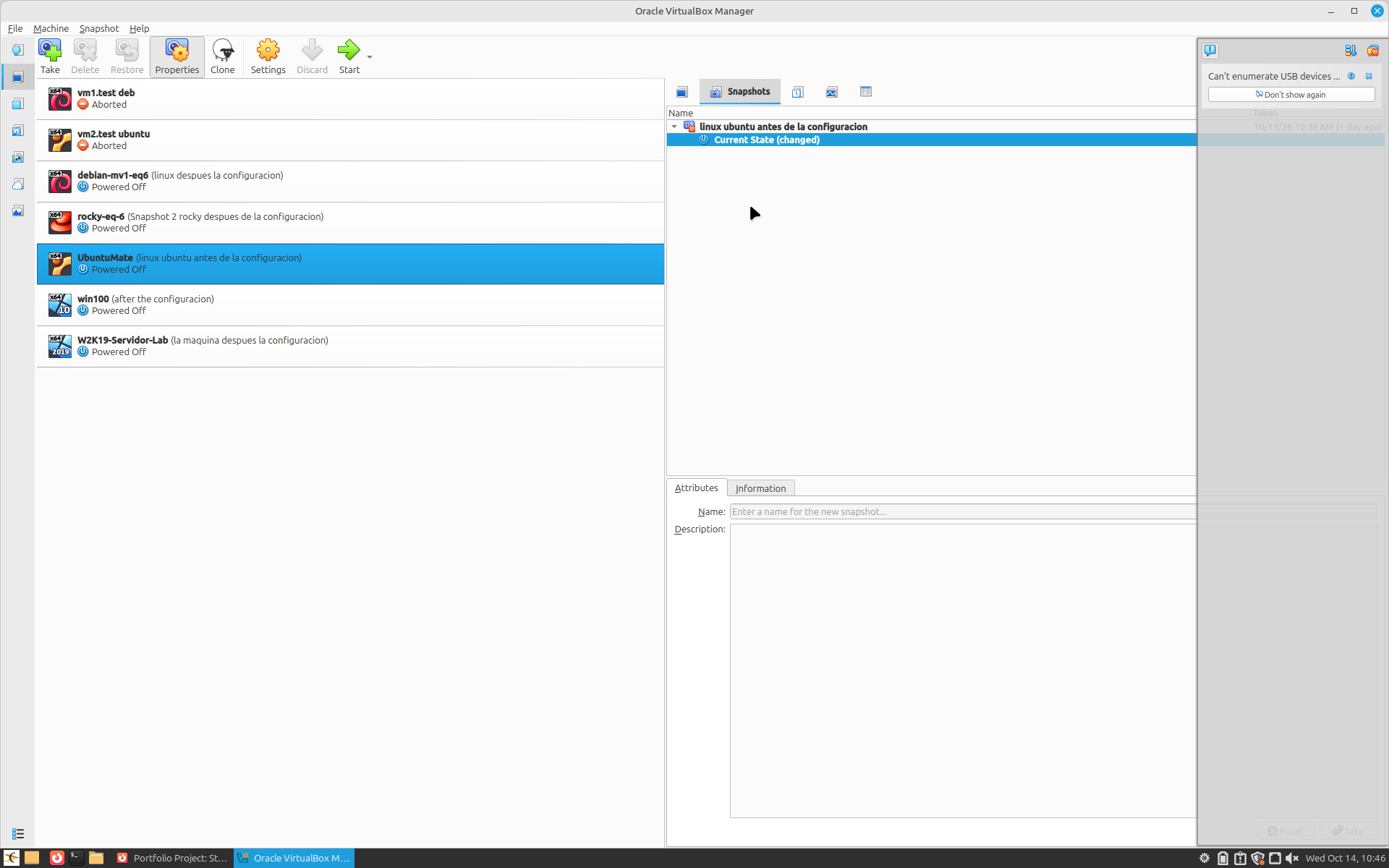Sort notifications with the order toggle icon
Screen dimensions: 1389x868
[1351, 51]
